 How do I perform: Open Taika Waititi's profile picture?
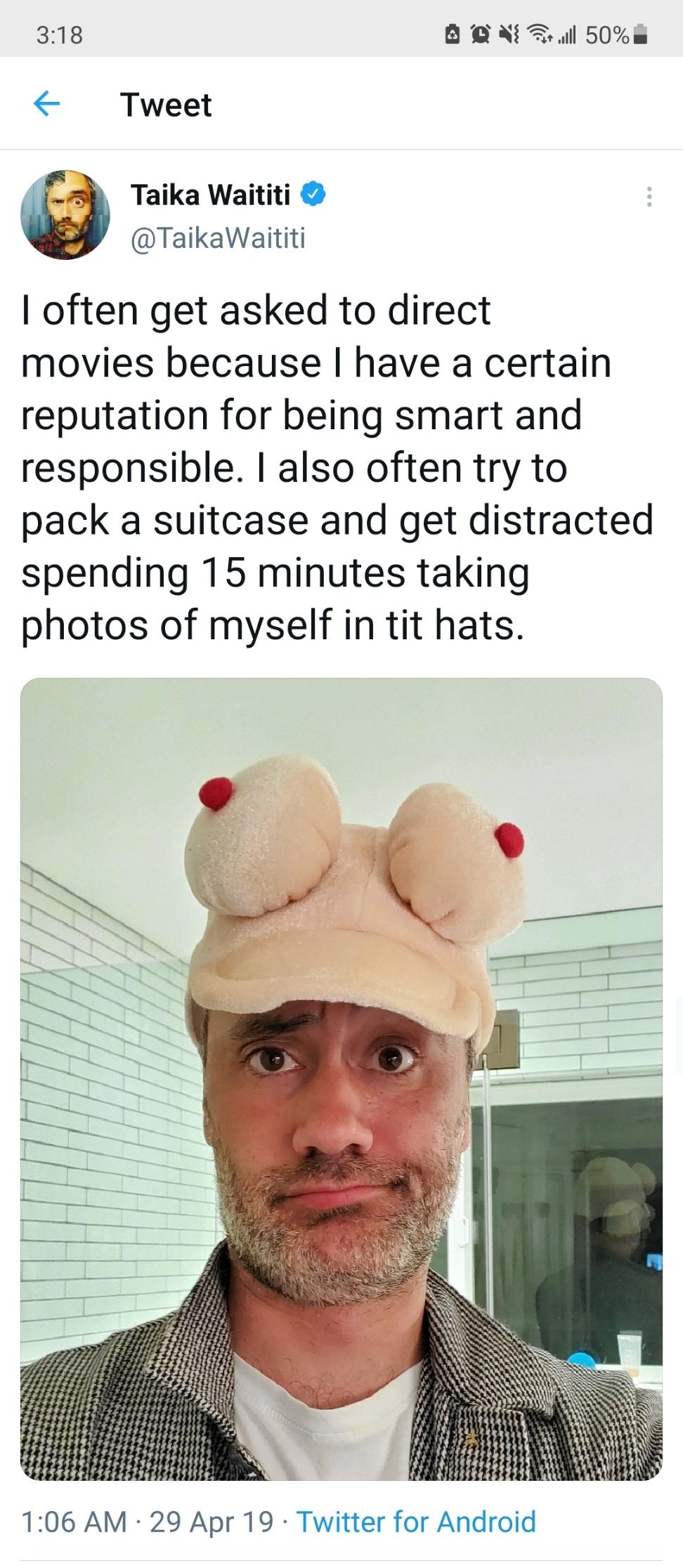(65, 214)
